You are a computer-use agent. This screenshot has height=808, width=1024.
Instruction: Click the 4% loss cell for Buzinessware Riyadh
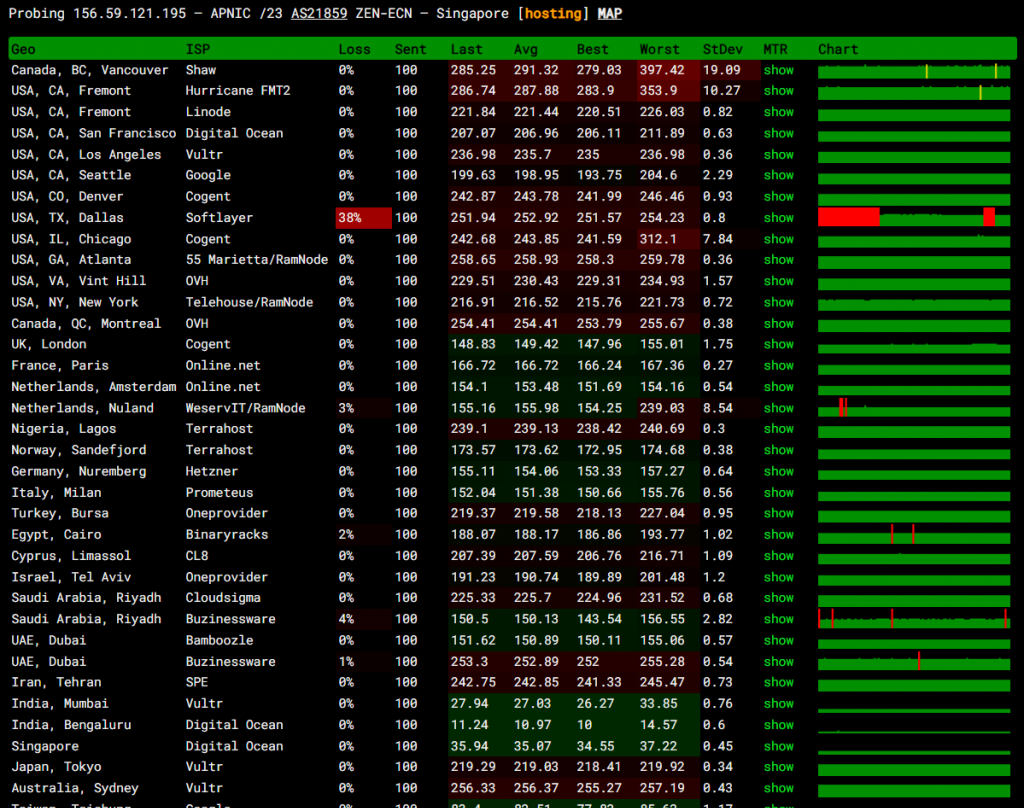(x=363, y=619)
